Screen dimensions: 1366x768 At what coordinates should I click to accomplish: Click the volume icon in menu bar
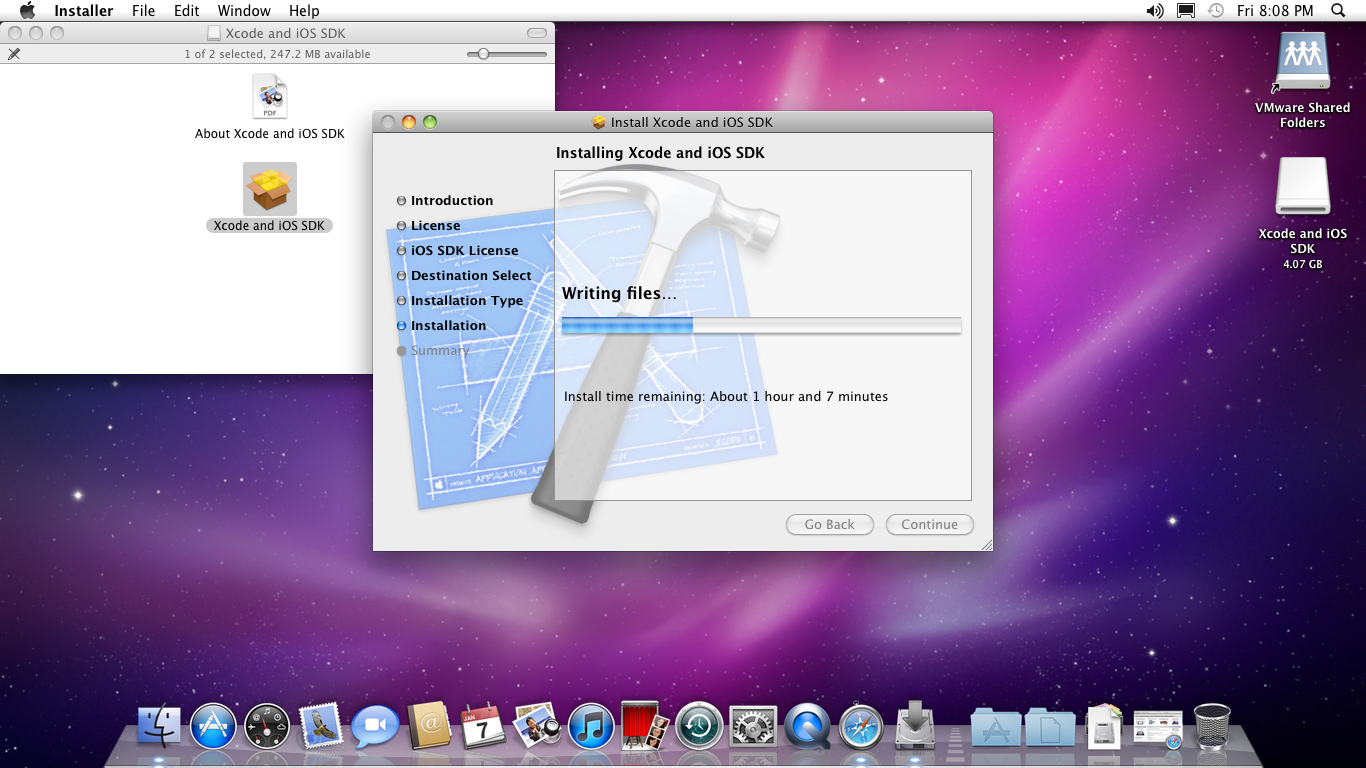1155,11
